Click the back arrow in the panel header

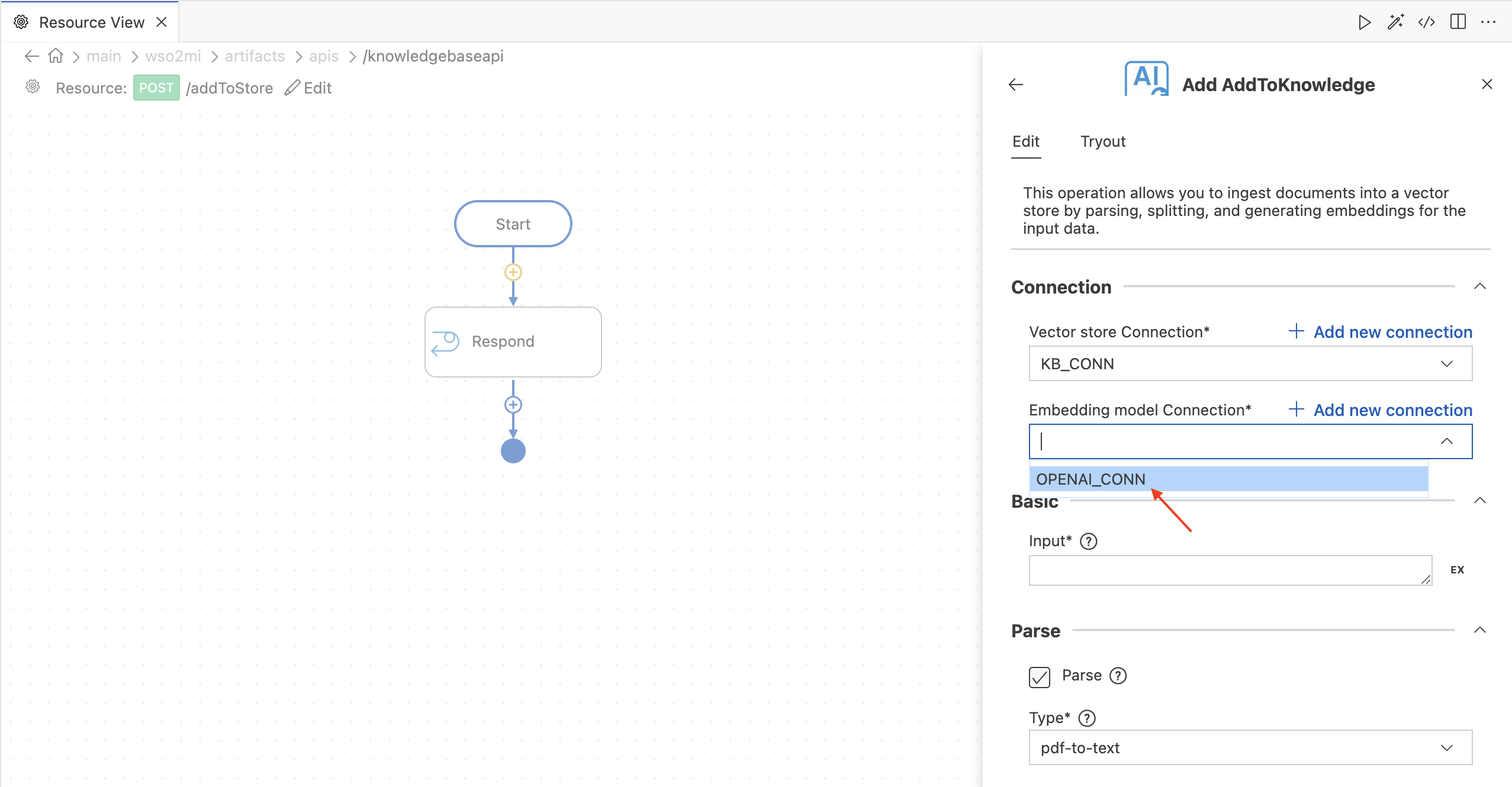[x=1016, y=85]
